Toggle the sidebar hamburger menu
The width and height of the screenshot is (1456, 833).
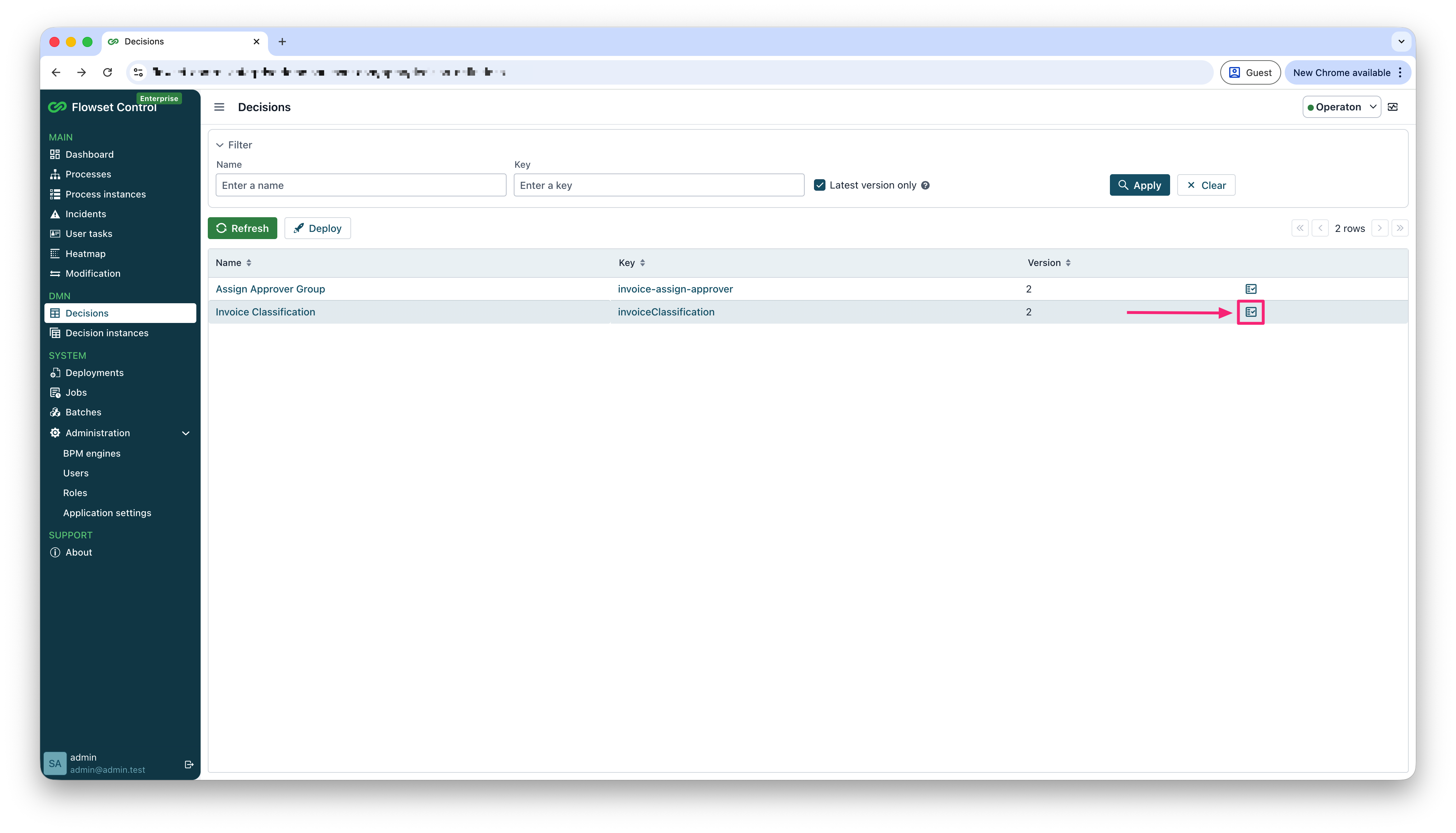pyautogui.click(x=219, y=107)
